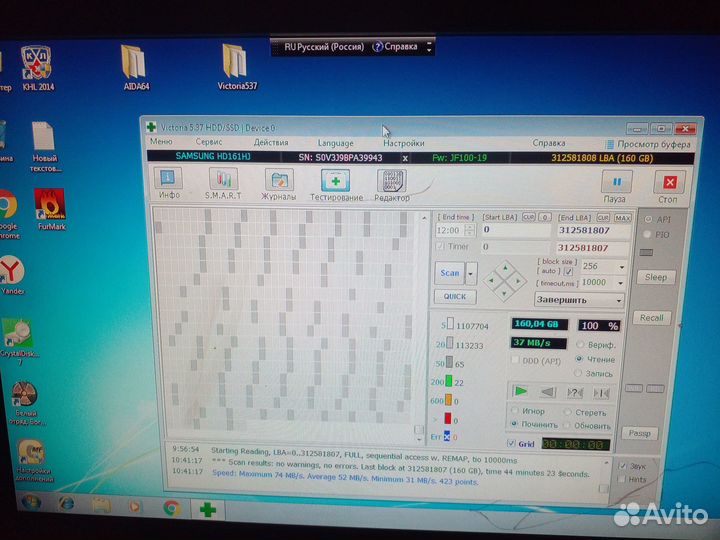Click the random seek '?' scan mode button
Viewport: 720px width, 540px height.
(575, 393)
